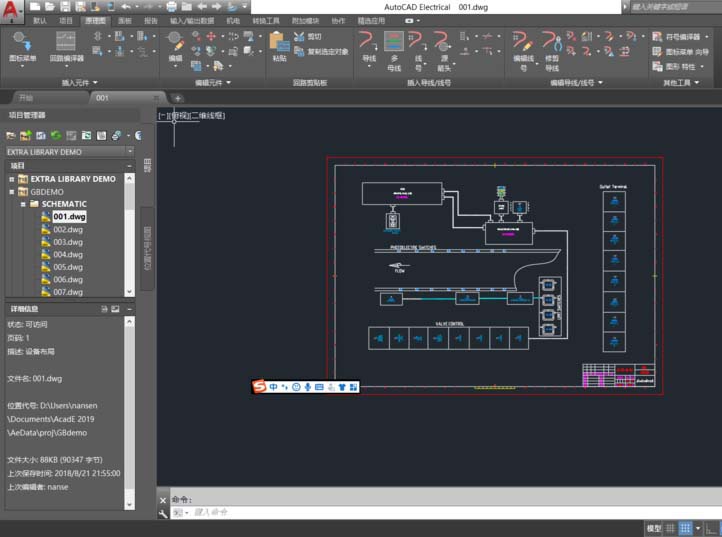Open 005.dwg in the project tree

click(x=68, y=267)
